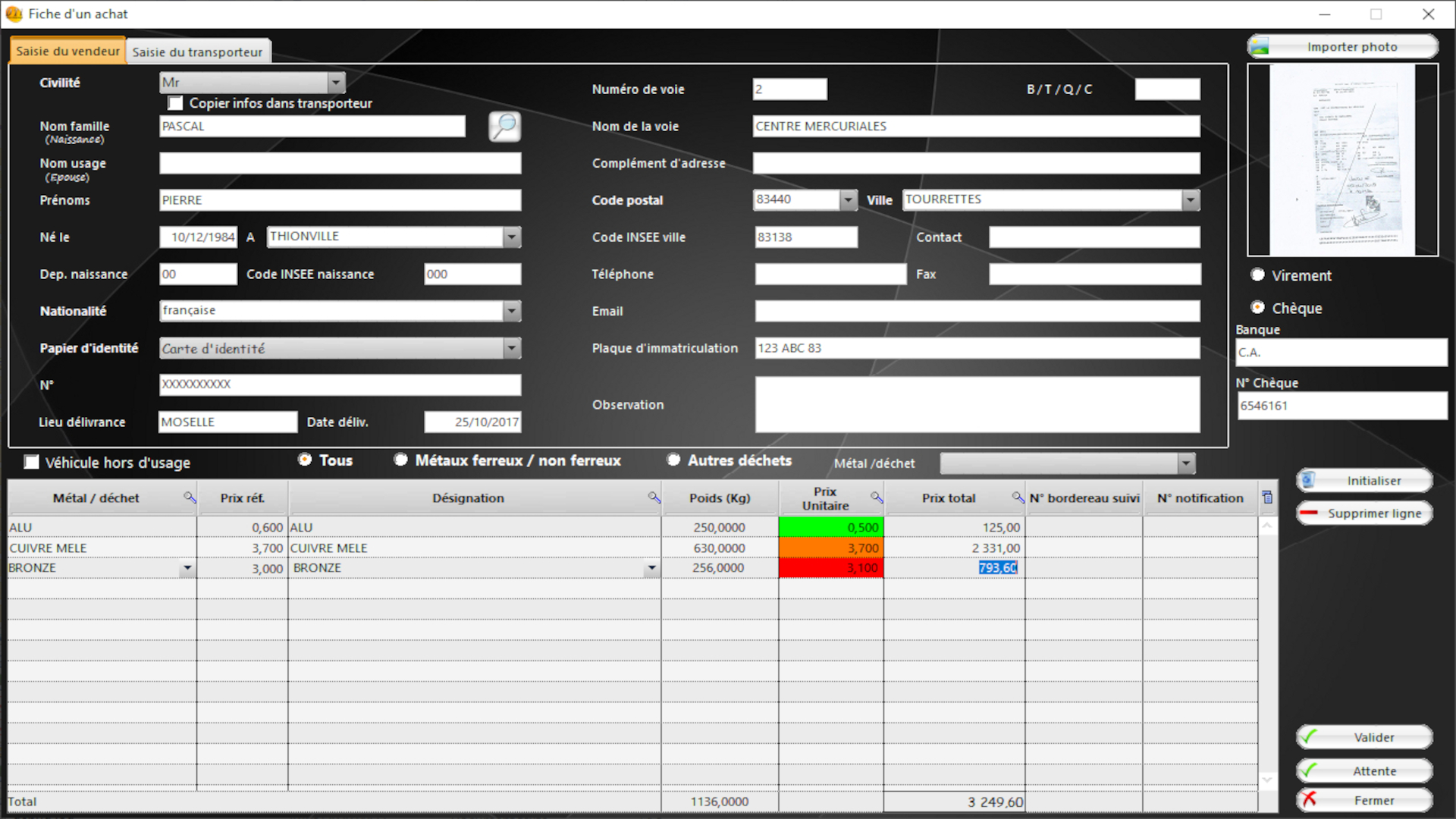Click the search icon in Désignation column header
1456x819 pixels.
(654, 497)
